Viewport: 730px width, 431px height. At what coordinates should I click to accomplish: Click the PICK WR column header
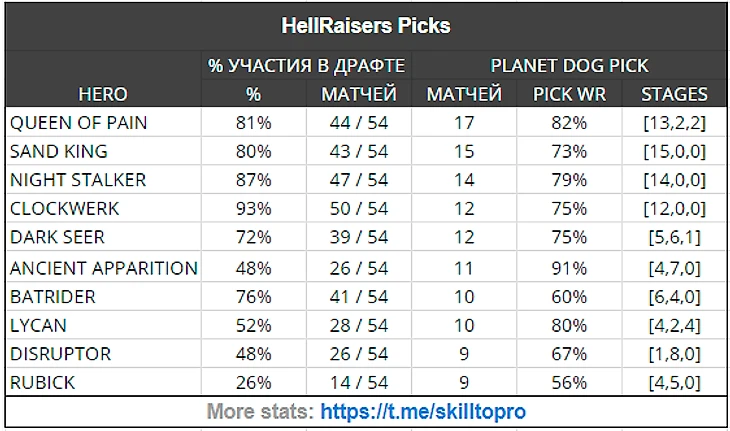click(567, 95)
